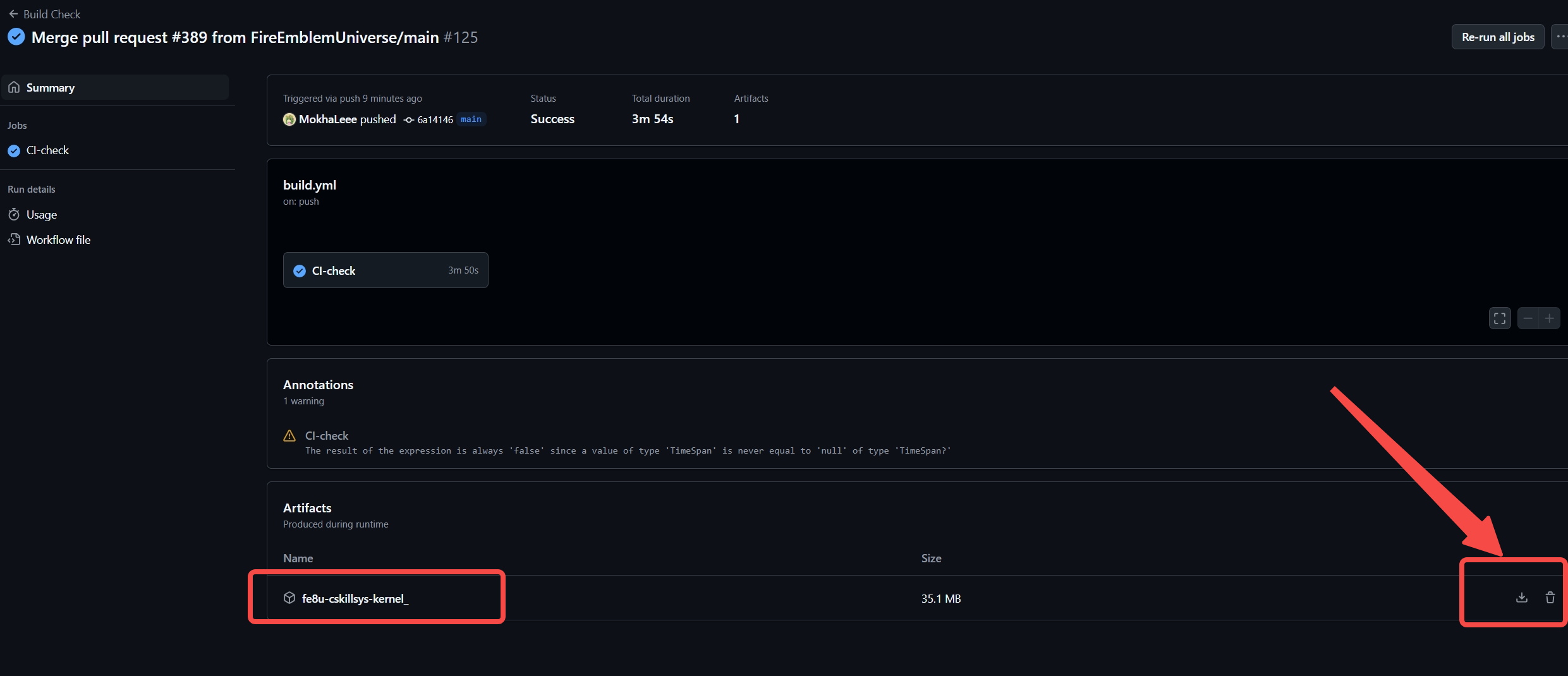
Task: Click the stopwatch icon beside Usage
Action: coord(14,215)
